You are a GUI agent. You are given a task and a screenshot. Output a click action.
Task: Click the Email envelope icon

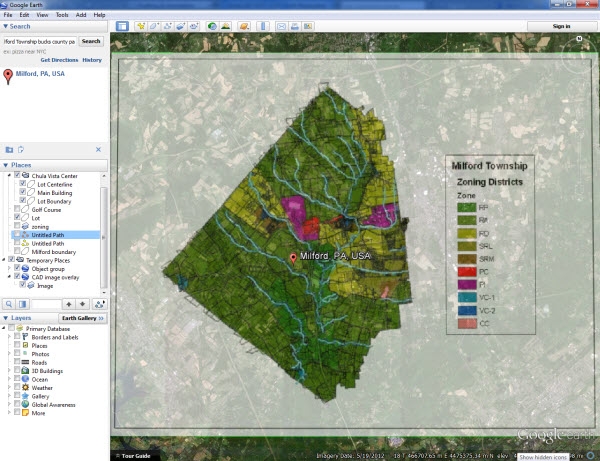(281, 26)
